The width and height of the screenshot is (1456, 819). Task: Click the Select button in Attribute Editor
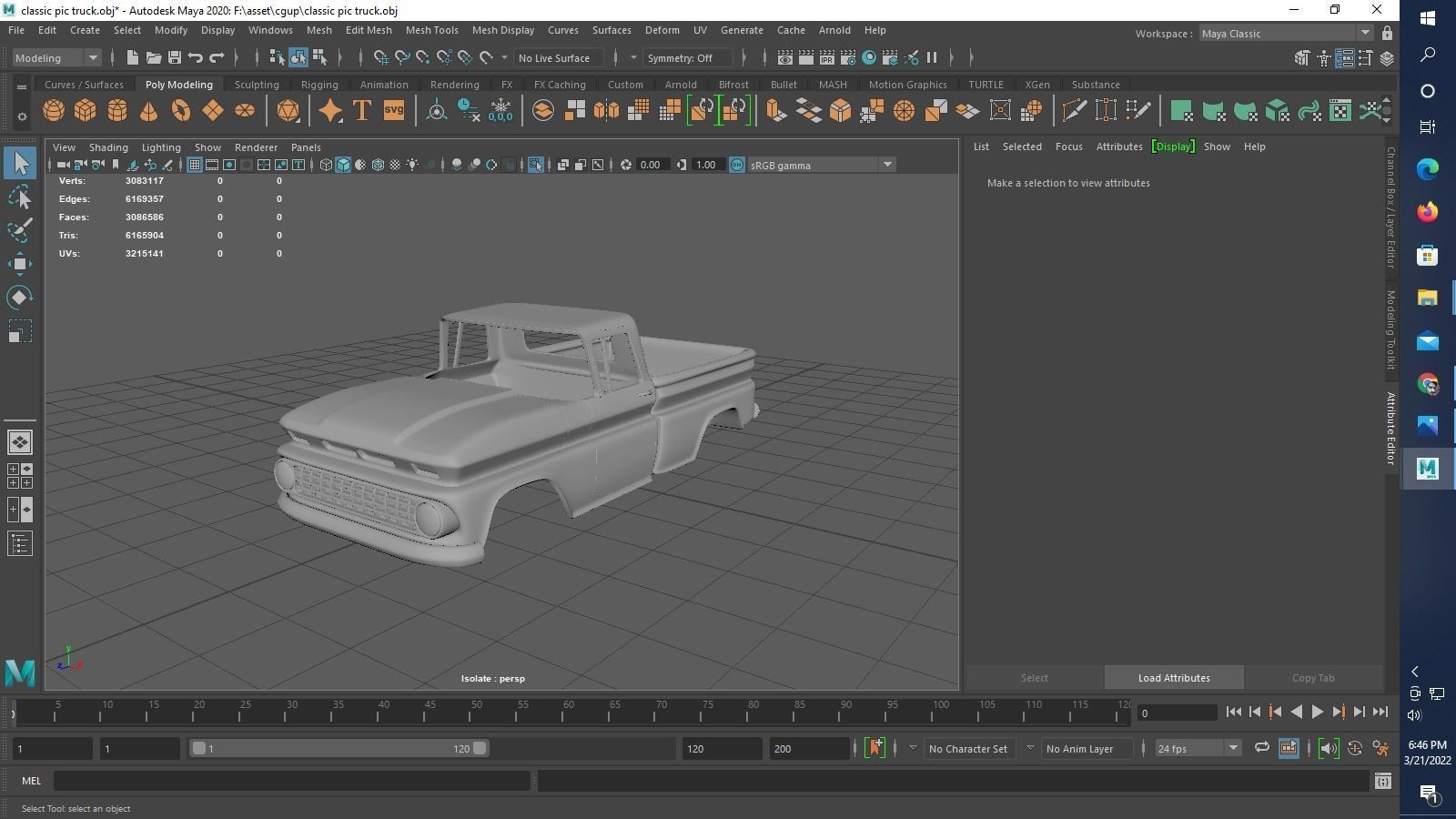pos(1035,678)
